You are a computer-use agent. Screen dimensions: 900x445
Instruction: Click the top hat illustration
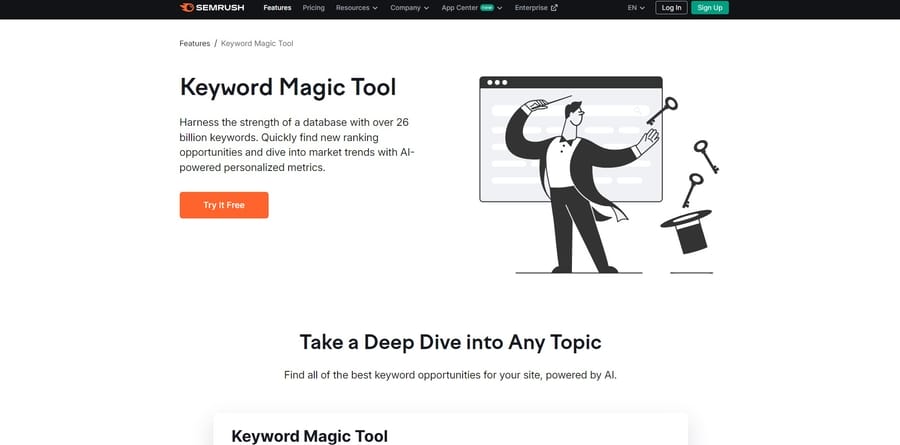click(x=686, y=231)
